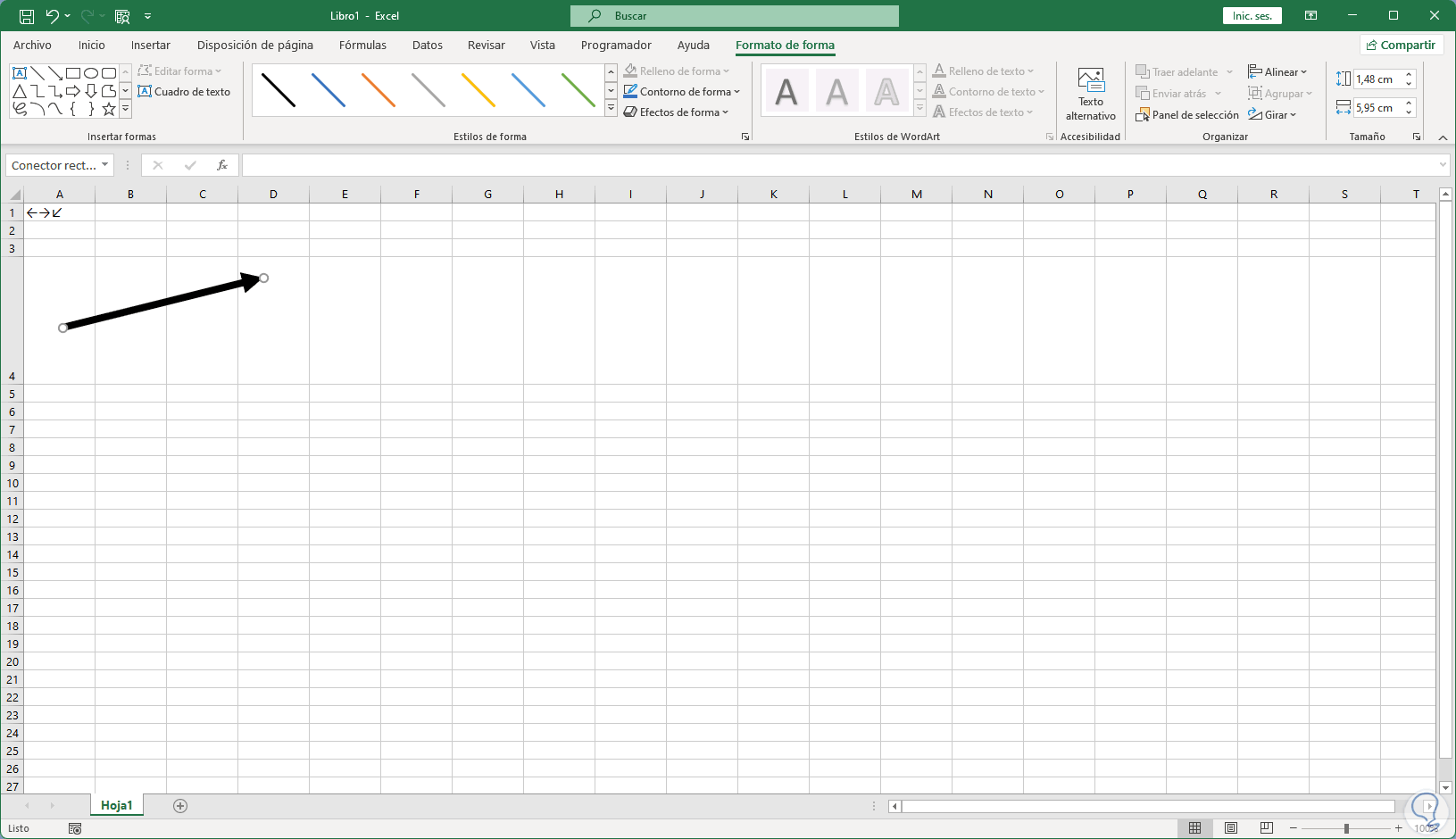Open the Contorno de forma dropdown
1456x839 pixels.
click(682, 92)
